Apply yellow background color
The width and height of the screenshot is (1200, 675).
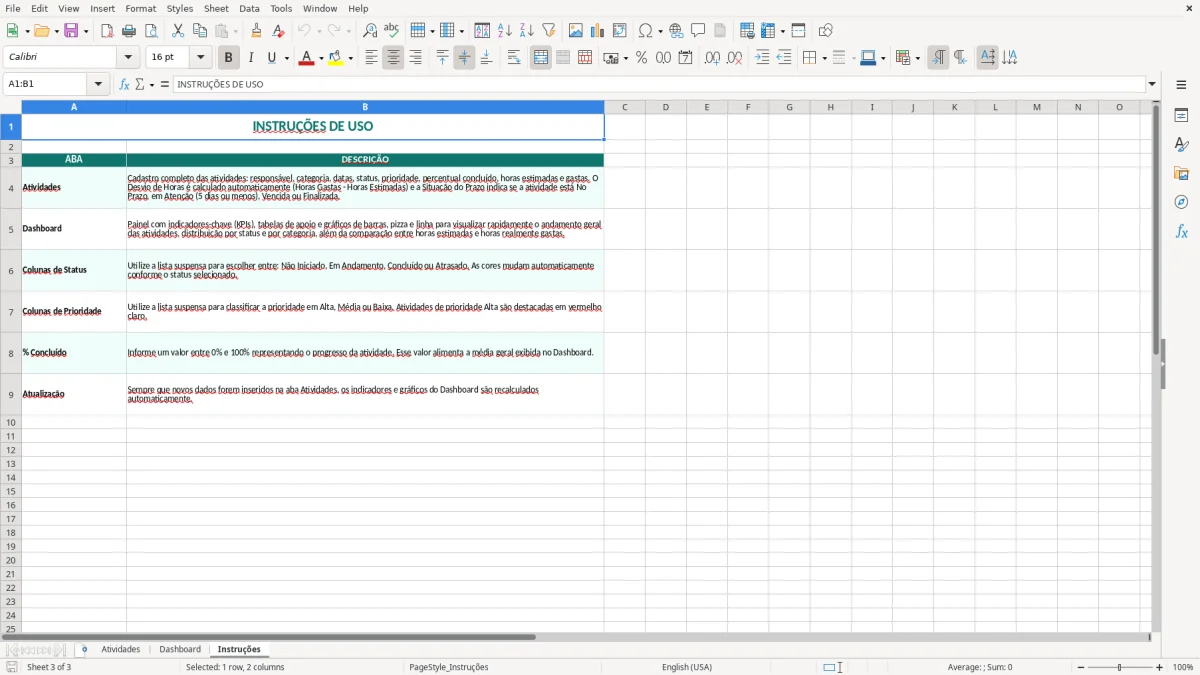[x=336, y=58]
